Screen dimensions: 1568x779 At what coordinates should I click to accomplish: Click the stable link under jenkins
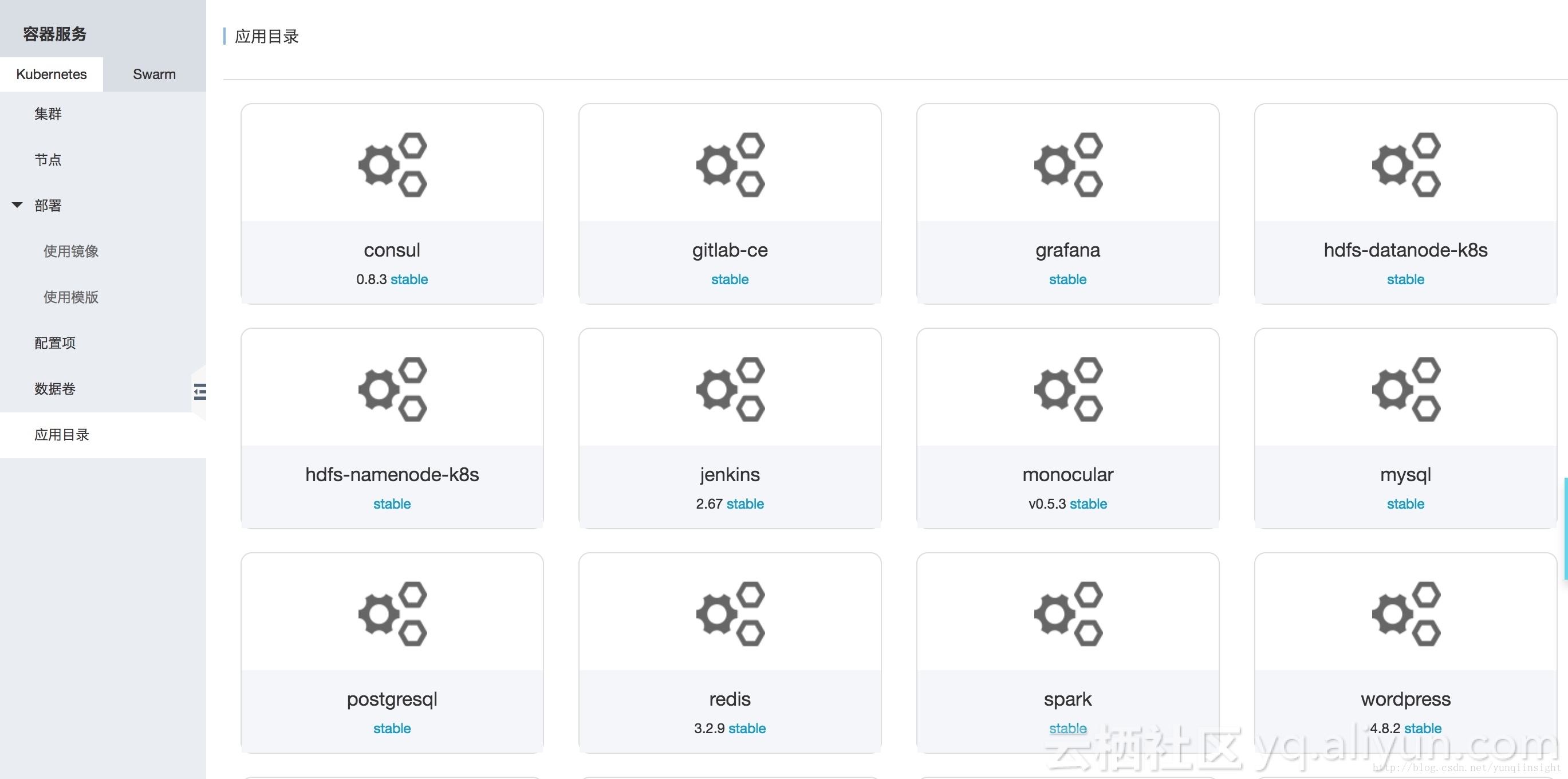pyautogui.click(x=745, y=504)
